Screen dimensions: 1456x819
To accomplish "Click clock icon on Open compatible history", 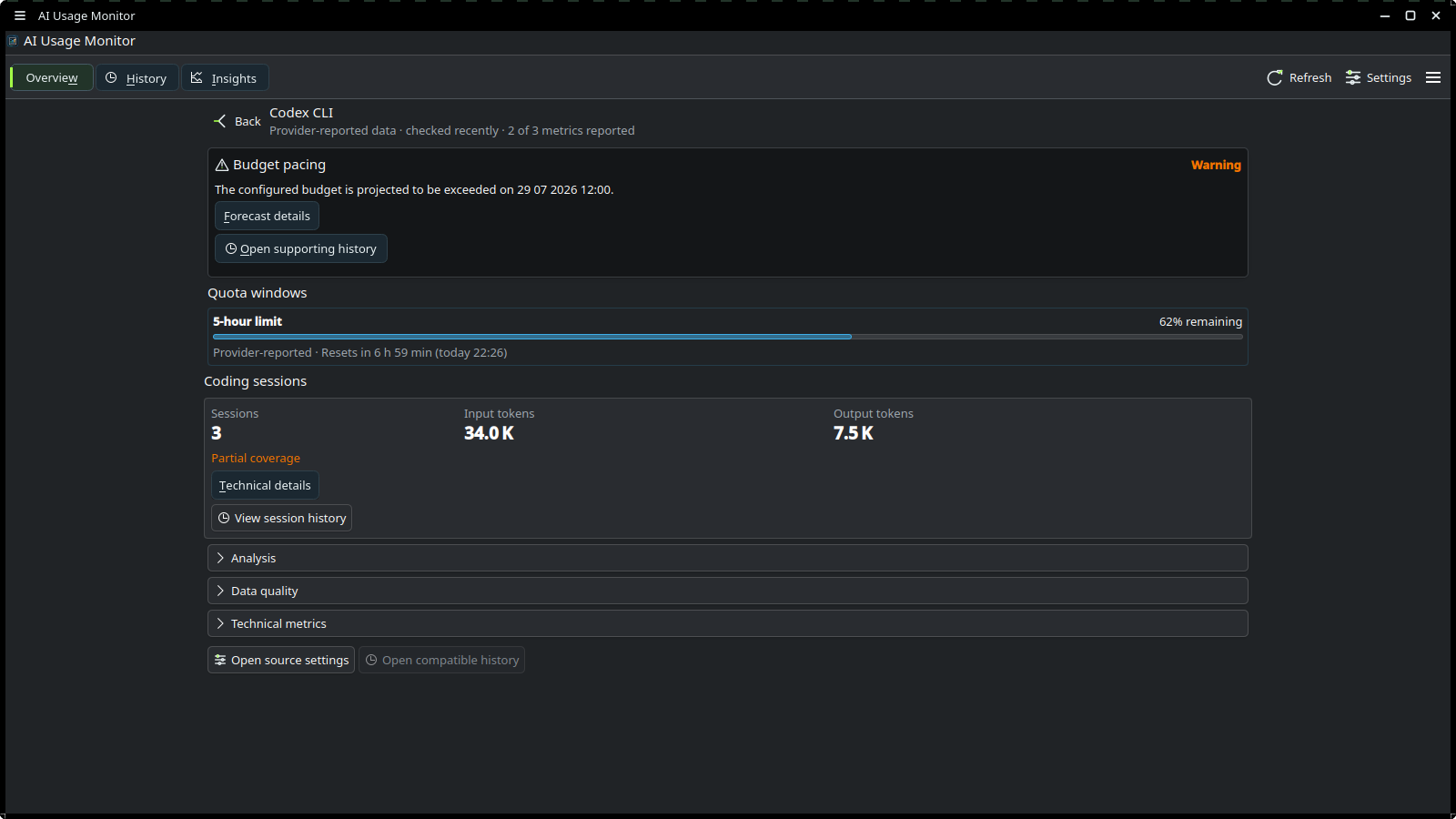I will [x=371, y=660].
